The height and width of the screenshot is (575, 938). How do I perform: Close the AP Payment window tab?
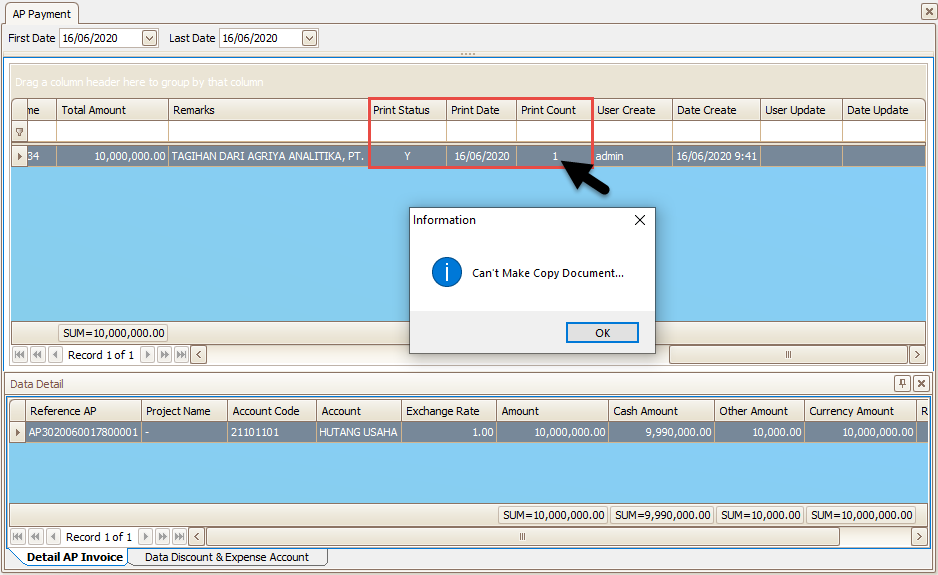[x=928, y=11]
